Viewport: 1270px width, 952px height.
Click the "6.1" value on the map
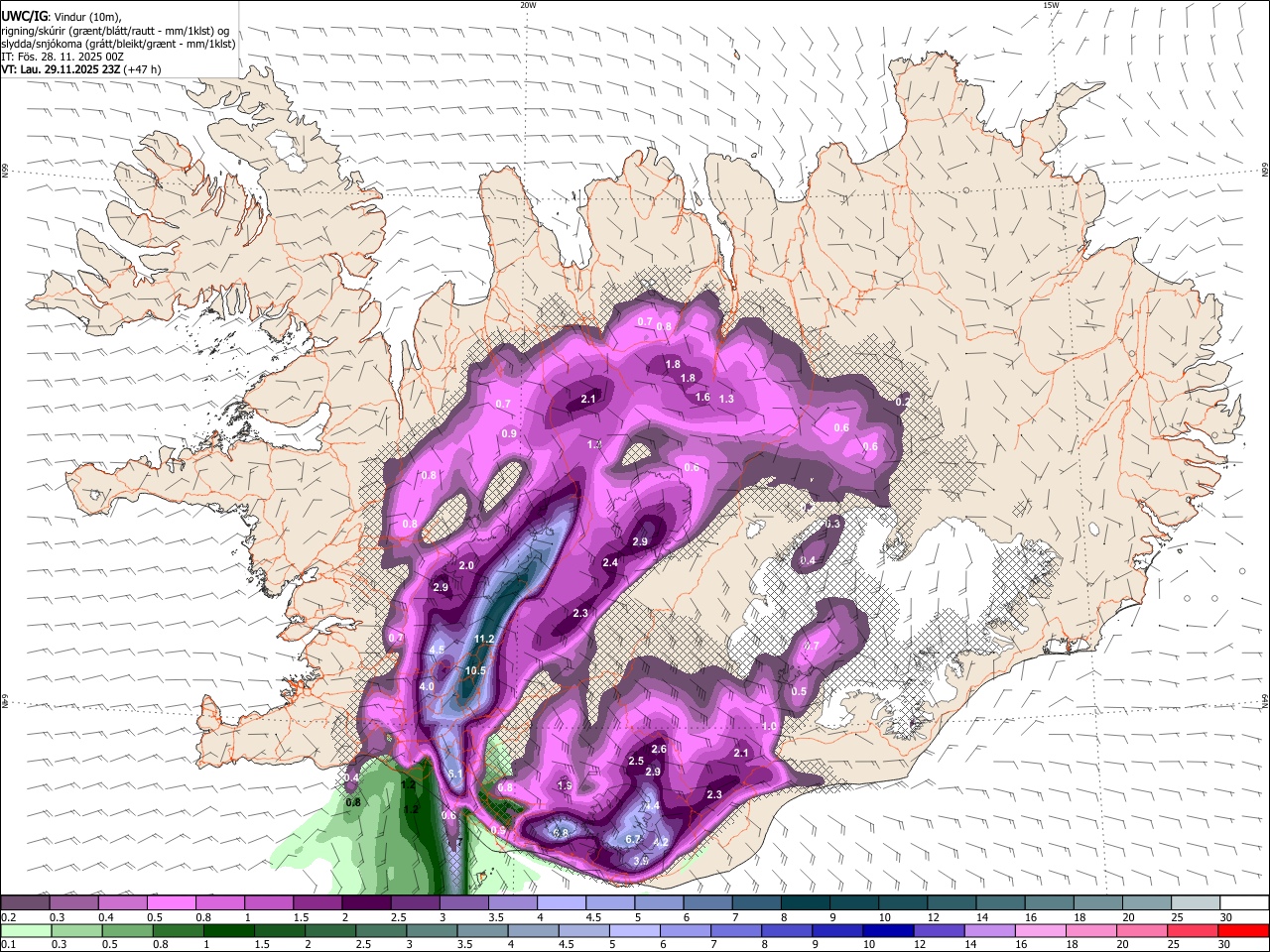[x=456, y=773]
